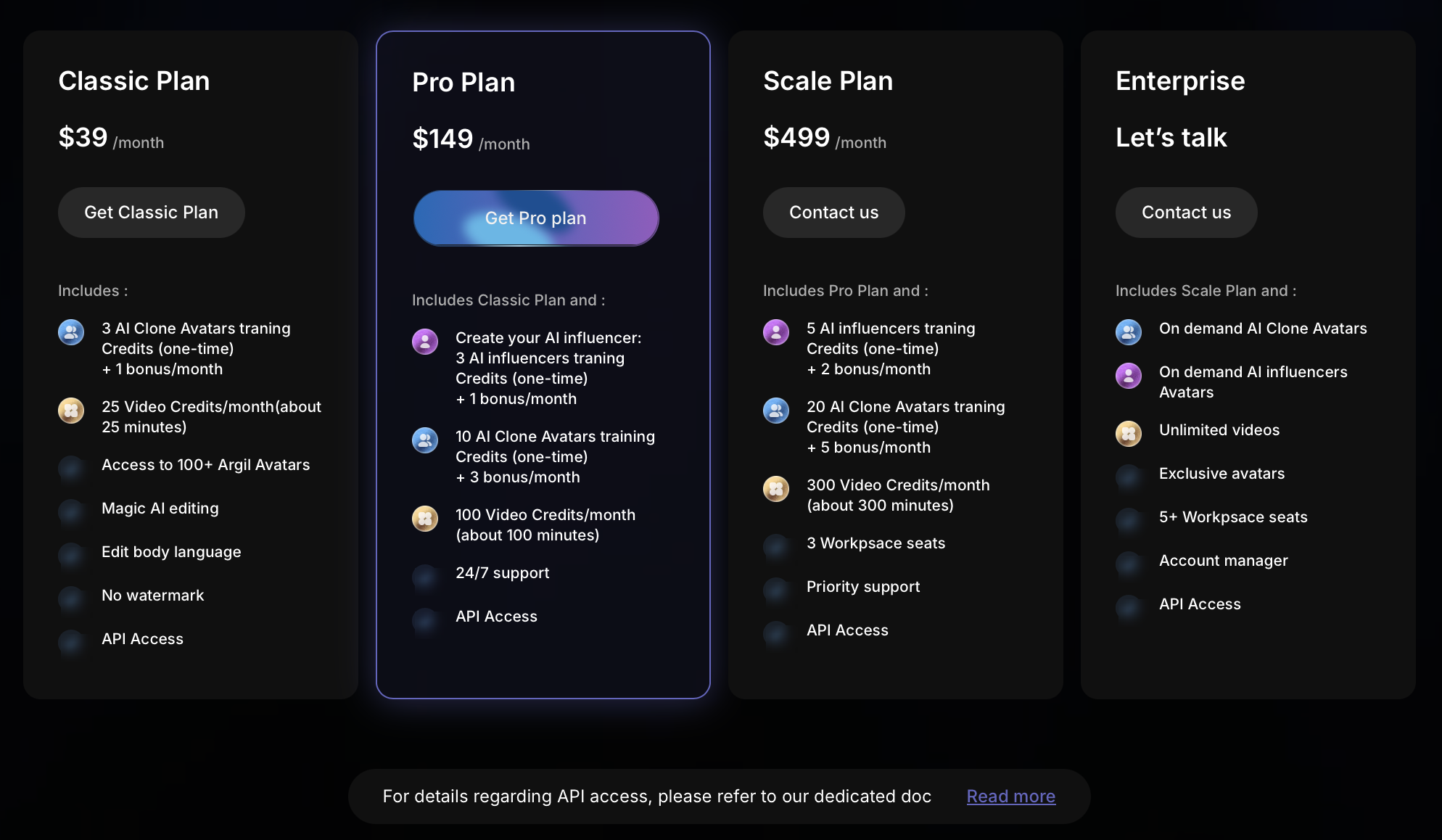Click purple icon beside On demand AI influencers
The height and width of the screenshot is (840, 1442).
(x=1129, y=376)
